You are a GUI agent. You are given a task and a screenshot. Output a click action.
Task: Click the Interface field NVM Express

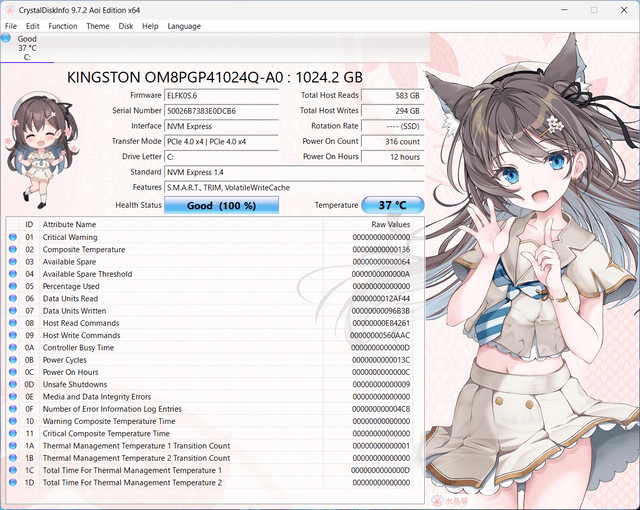[221, 126]
